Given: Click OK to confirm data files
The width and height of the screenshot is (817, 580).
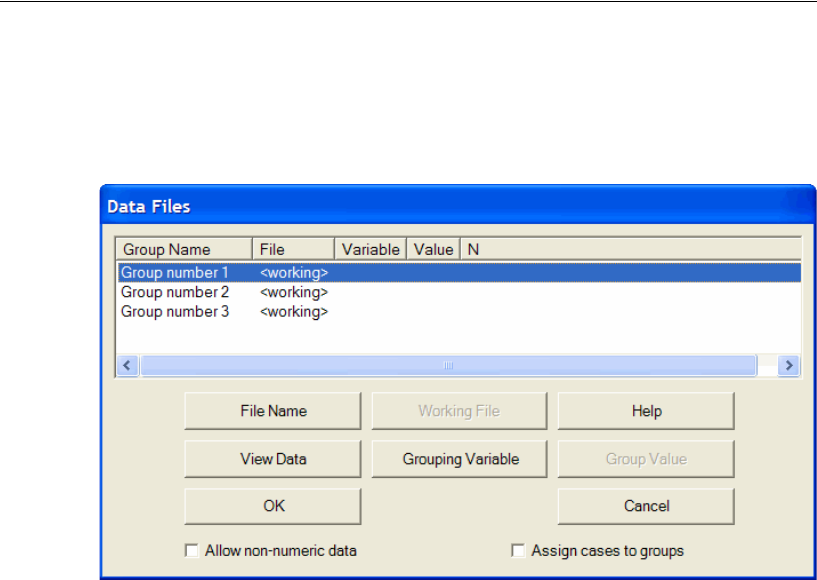Looking at the screenshot, I should pos(273,506).
